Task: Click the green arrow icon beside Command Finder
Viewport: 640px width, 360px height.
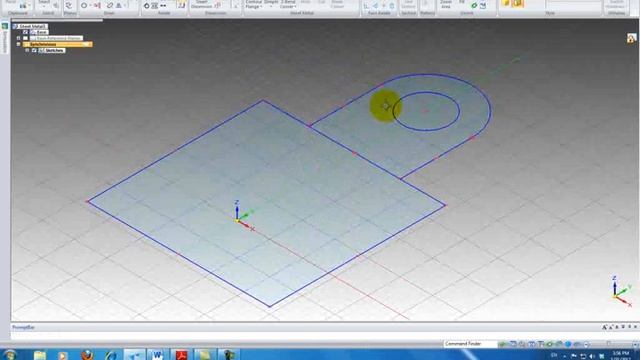Action: coord(503,344)
